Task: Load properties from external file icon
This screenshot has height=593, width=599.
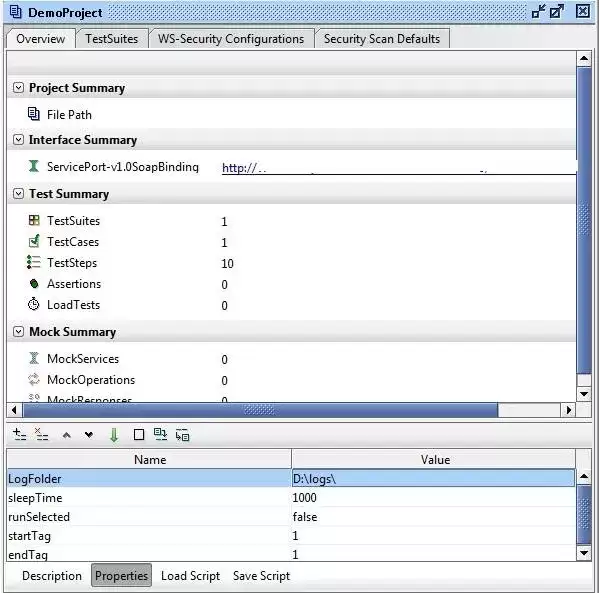Action: coord(160,434)
